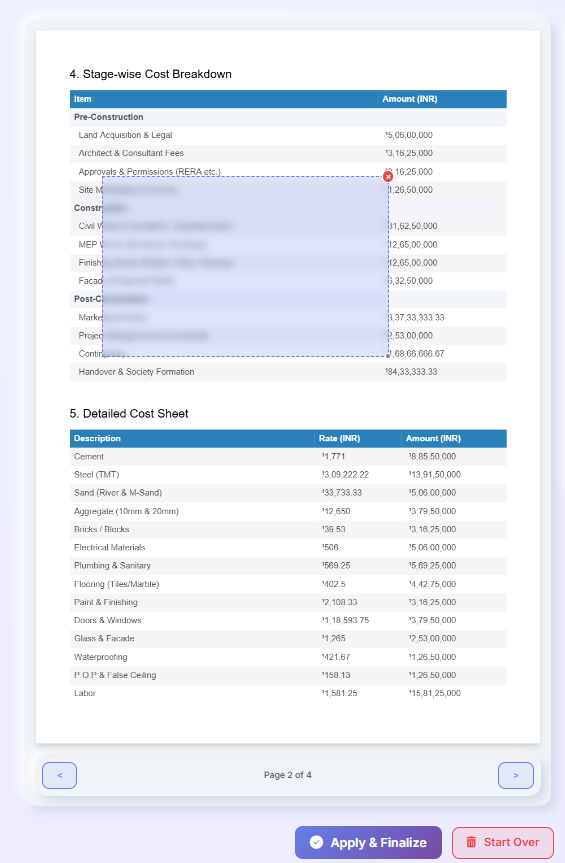Click amount 15,81,25,000 for Labor
Screen dimensions: 565x863
[x=435, y=693]
